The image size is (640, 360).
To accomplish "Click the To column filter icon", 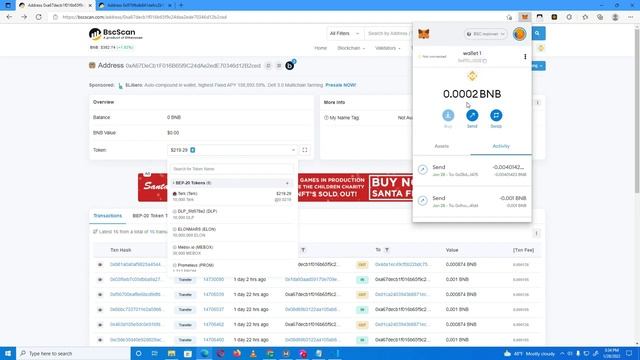I will (x=387, y=250).
